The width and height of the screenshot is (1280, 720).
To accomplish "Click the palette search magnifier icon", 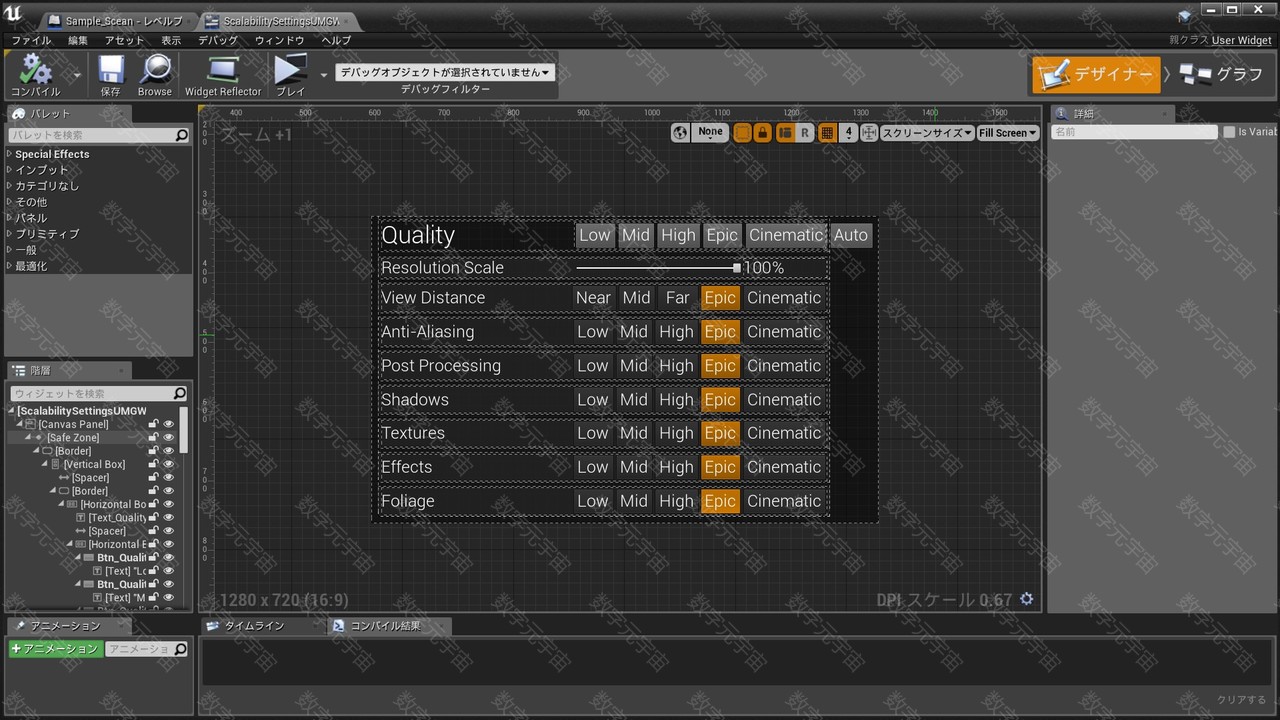I will (x=181, y=135).
